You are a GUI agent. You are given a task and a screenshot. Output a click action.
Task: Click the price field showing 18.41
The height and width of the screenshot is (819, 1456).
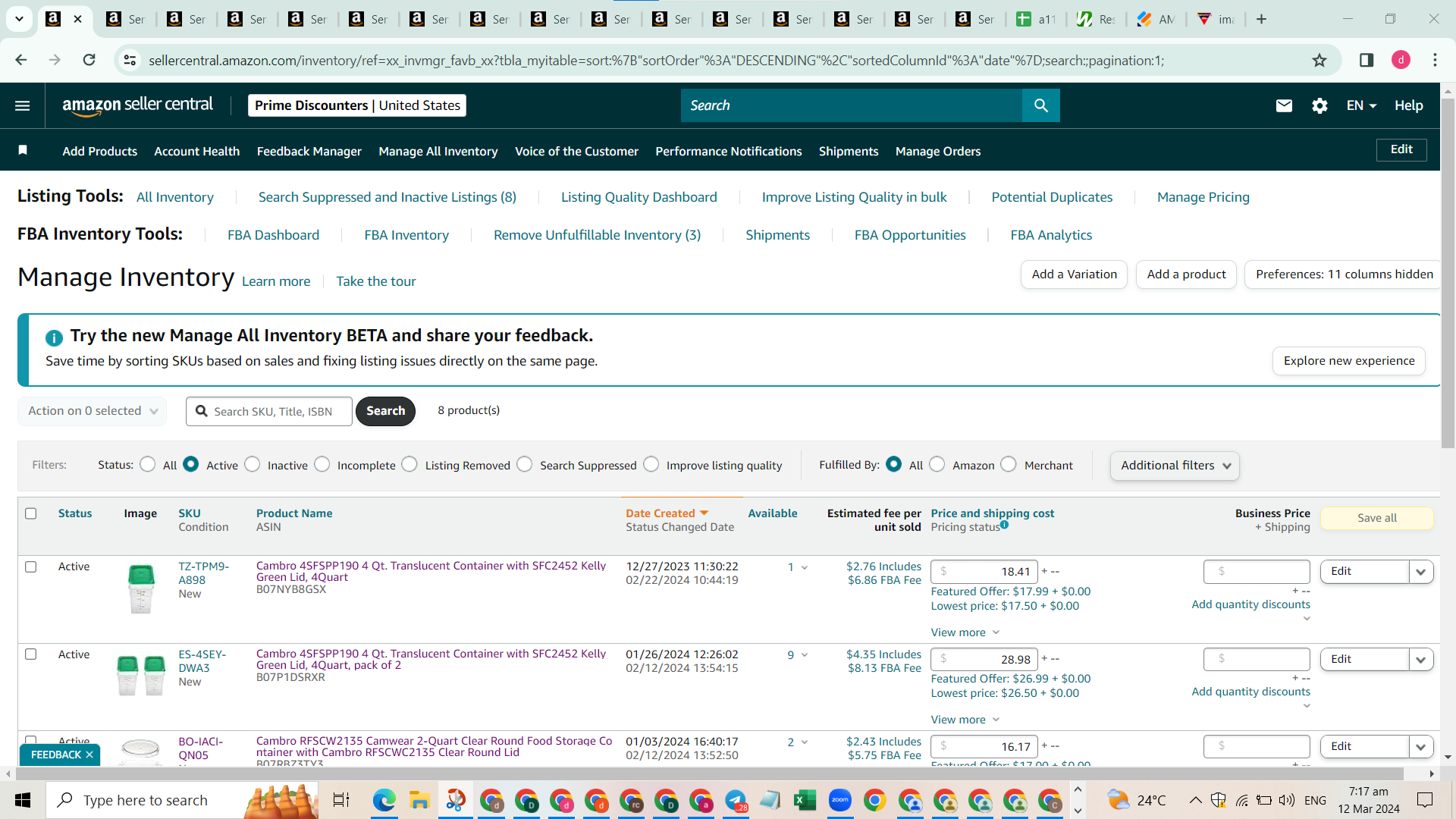[x=984, y=572]
